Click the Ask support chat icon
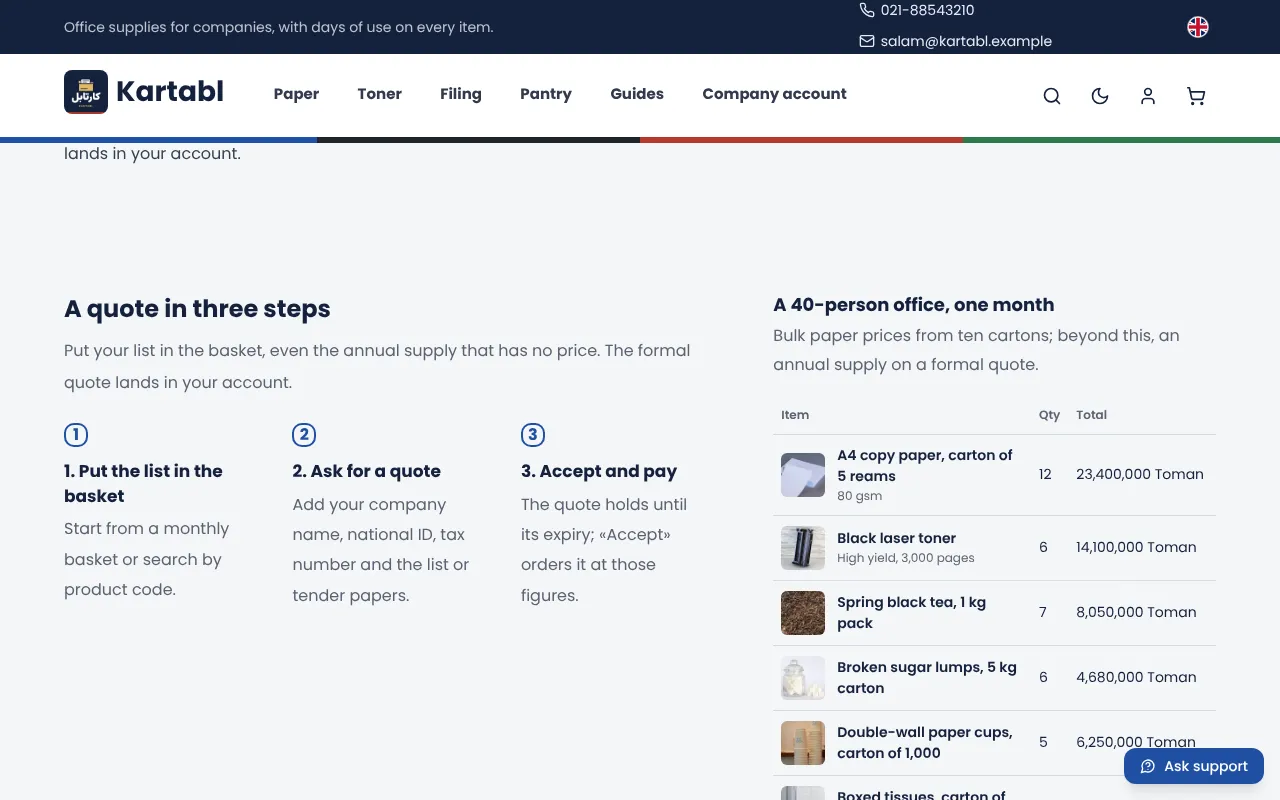This screenshot has height=800, width=1280. tap(1148, 766)
